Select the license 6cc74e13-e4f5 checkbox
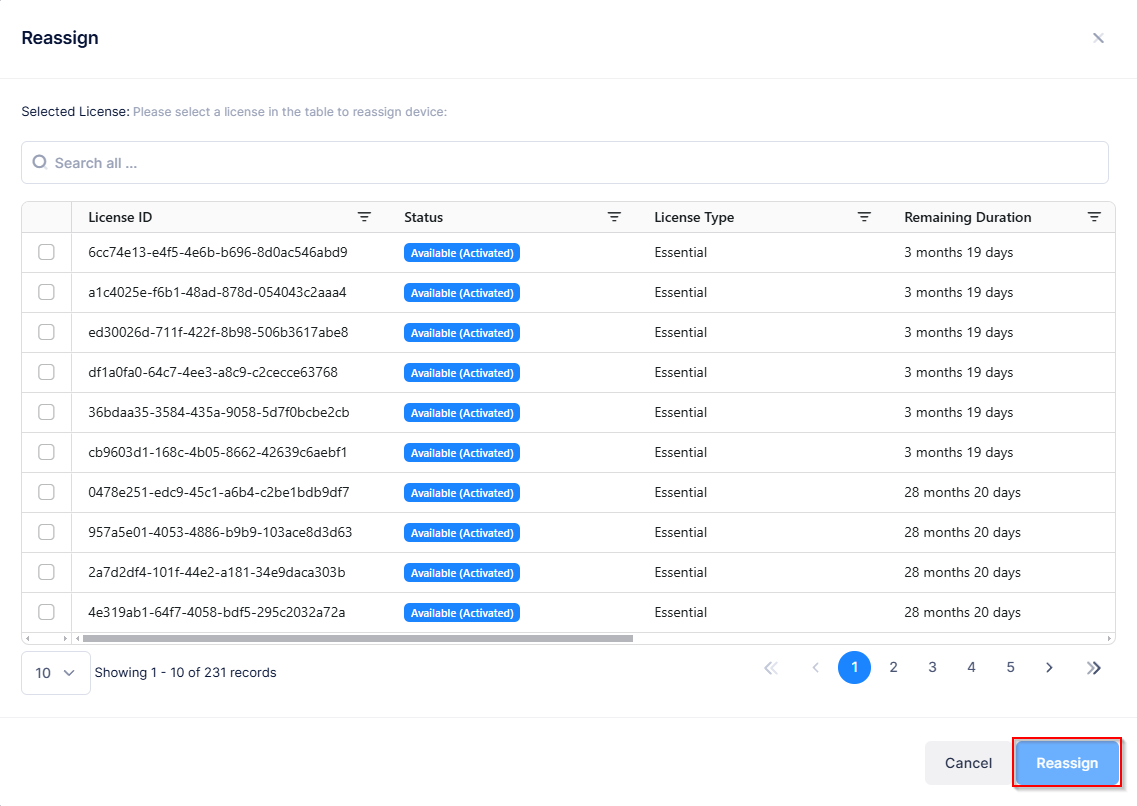The height and width of the screenshot is (806, 1137). click(46, 252)
